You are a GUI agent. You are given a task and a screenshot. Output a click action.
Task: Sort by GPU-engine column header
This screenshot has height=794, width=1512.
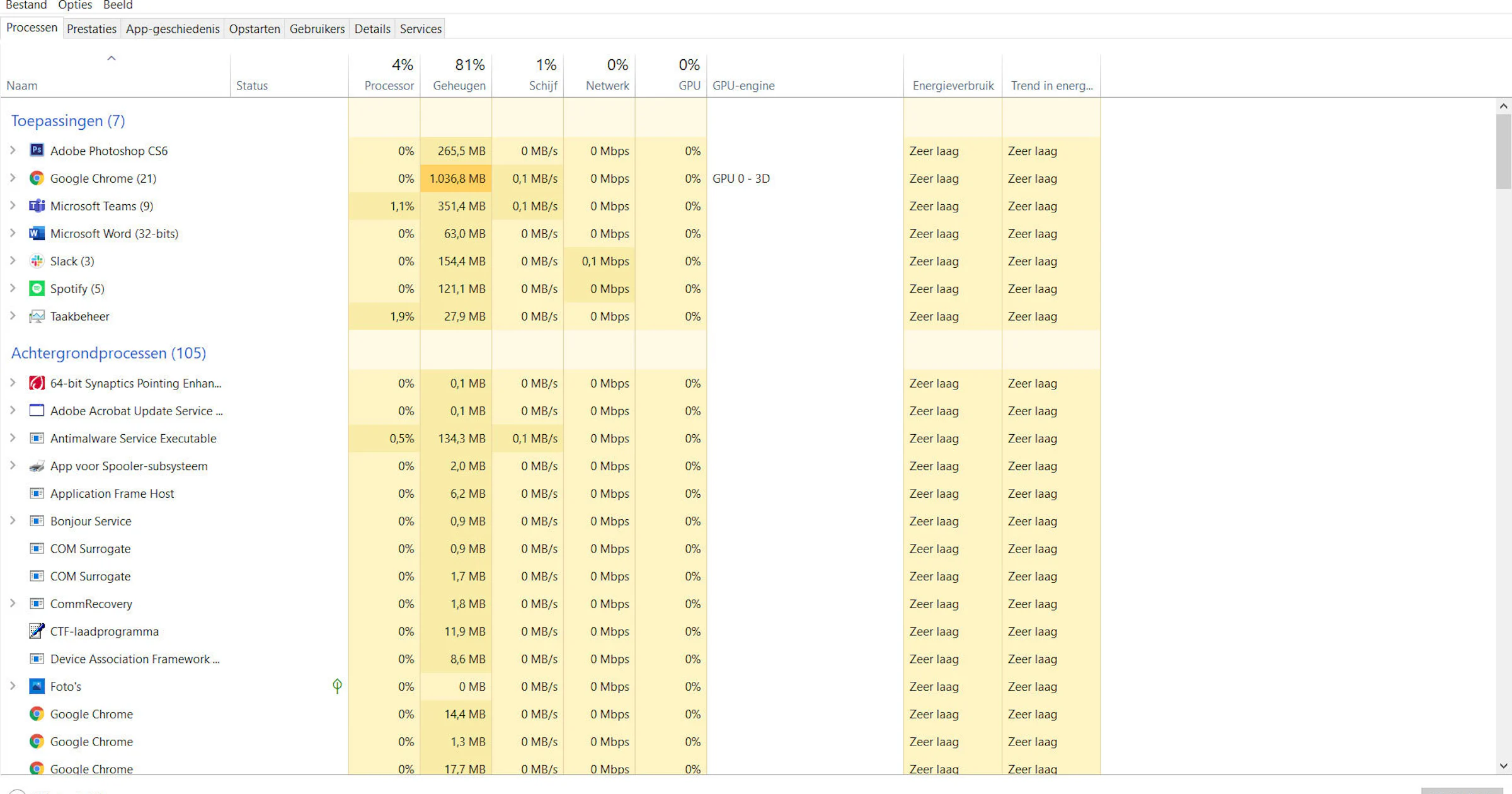point(805,76)
